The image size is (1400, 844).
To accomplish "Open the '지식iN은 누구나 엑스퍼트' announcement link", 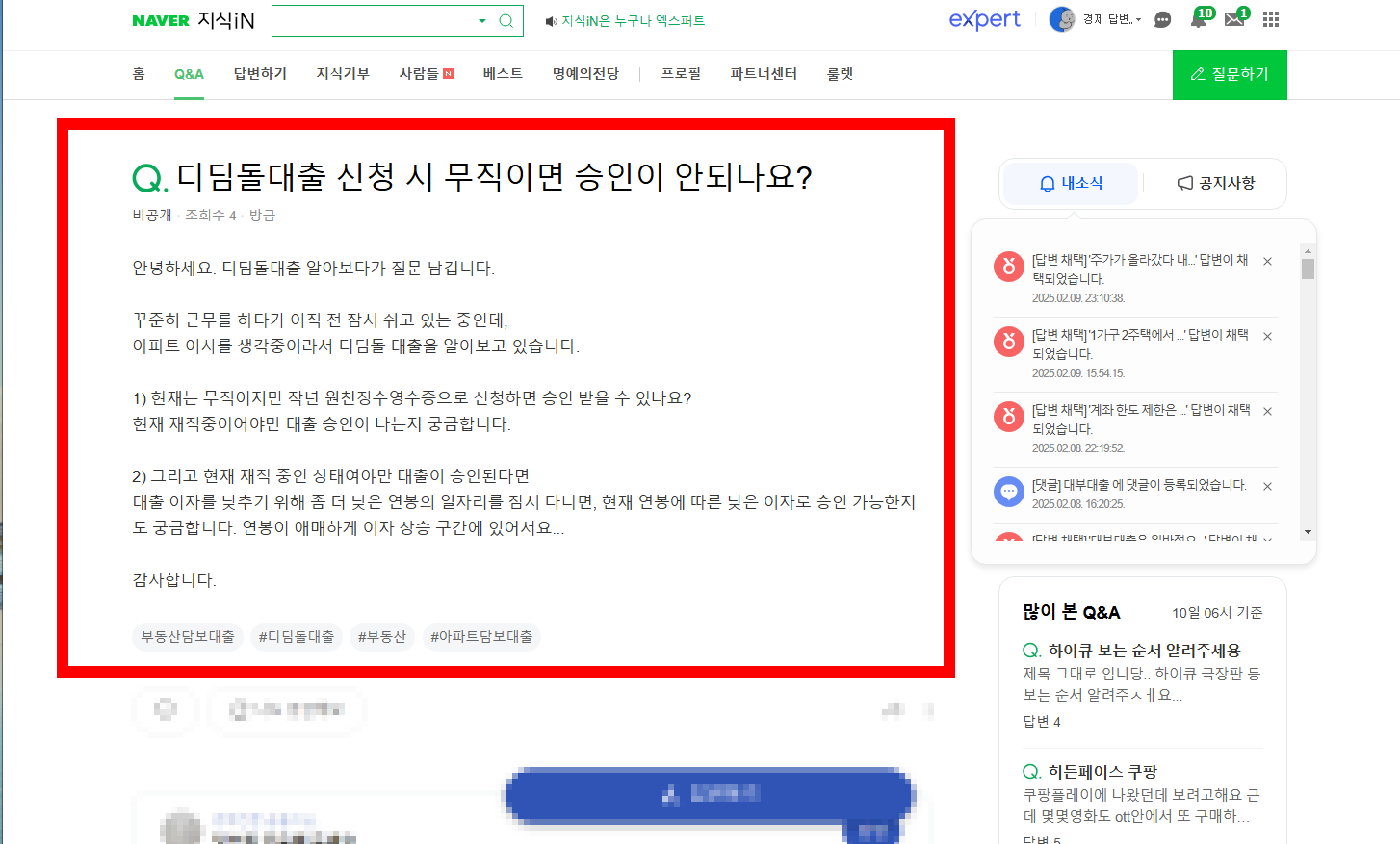I will point(633,21).
